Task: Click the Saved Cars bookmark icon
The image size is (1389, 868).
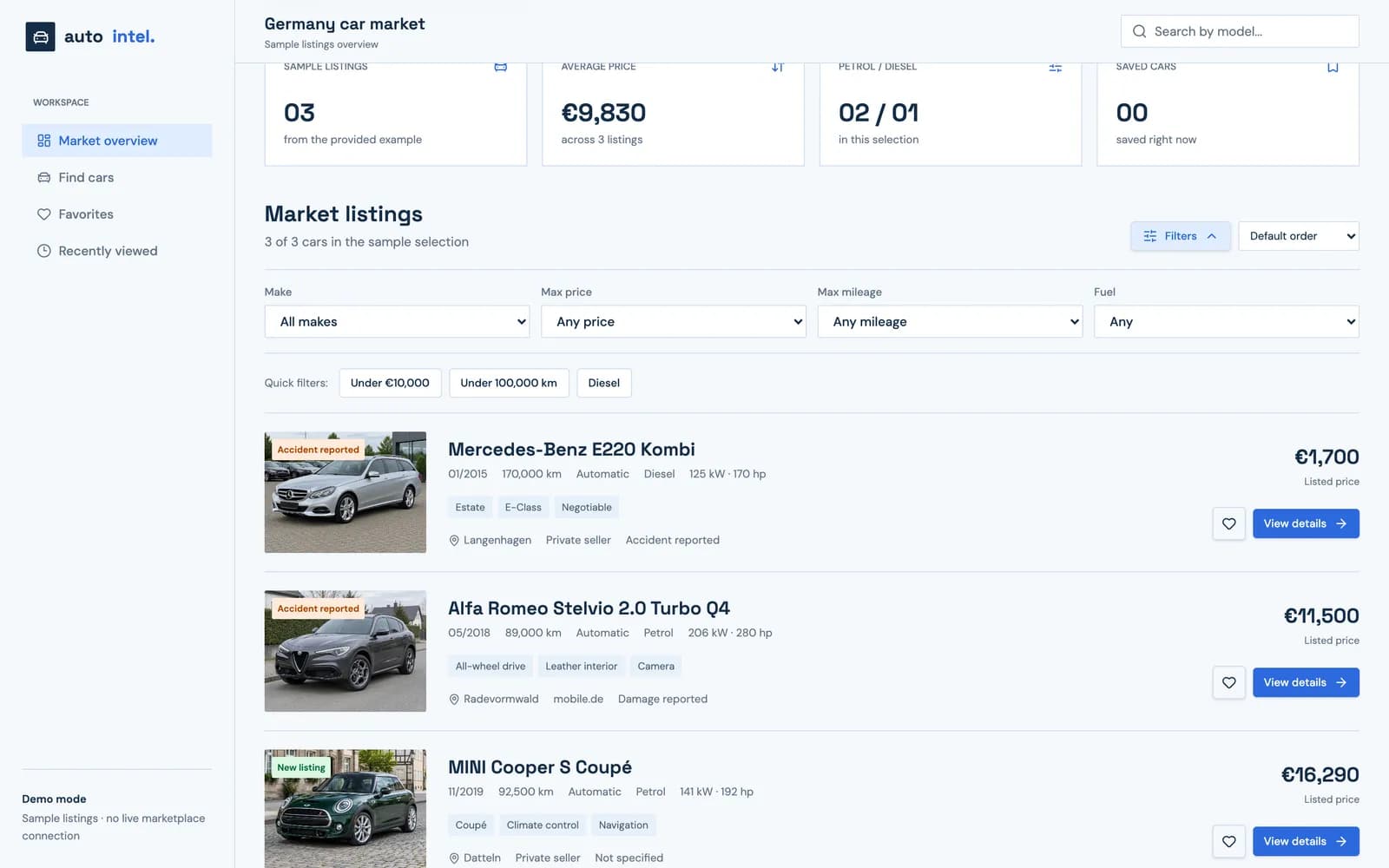Action: [1333, 67]
